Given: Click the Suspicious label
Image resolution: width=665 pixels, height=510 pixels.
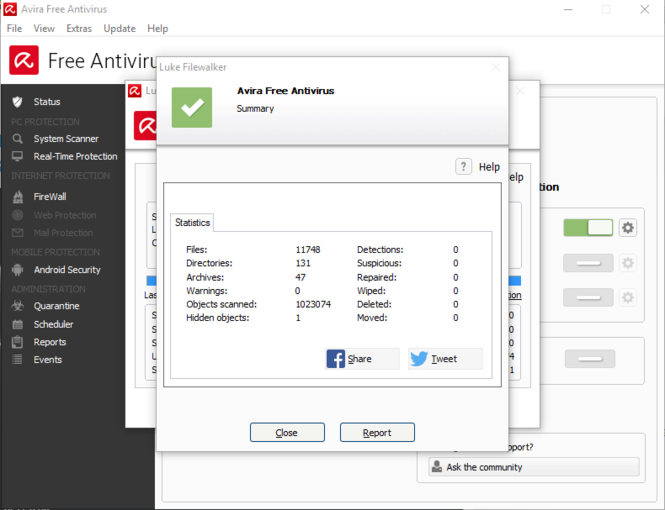Looking at the screenshot, I should click(x=379, y=263).
